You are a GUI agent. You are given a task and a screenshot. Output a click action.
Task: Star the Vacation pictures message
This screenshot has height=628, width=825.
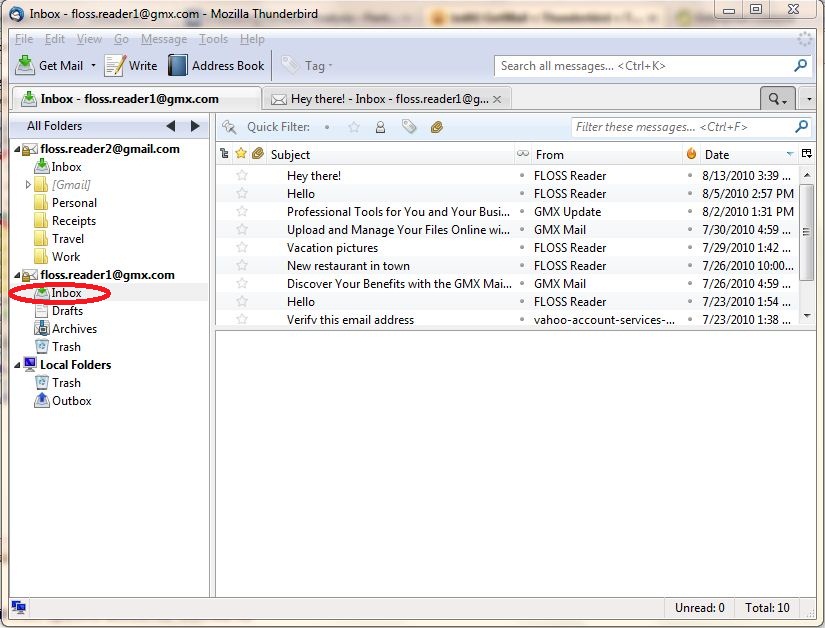point(240,247)
